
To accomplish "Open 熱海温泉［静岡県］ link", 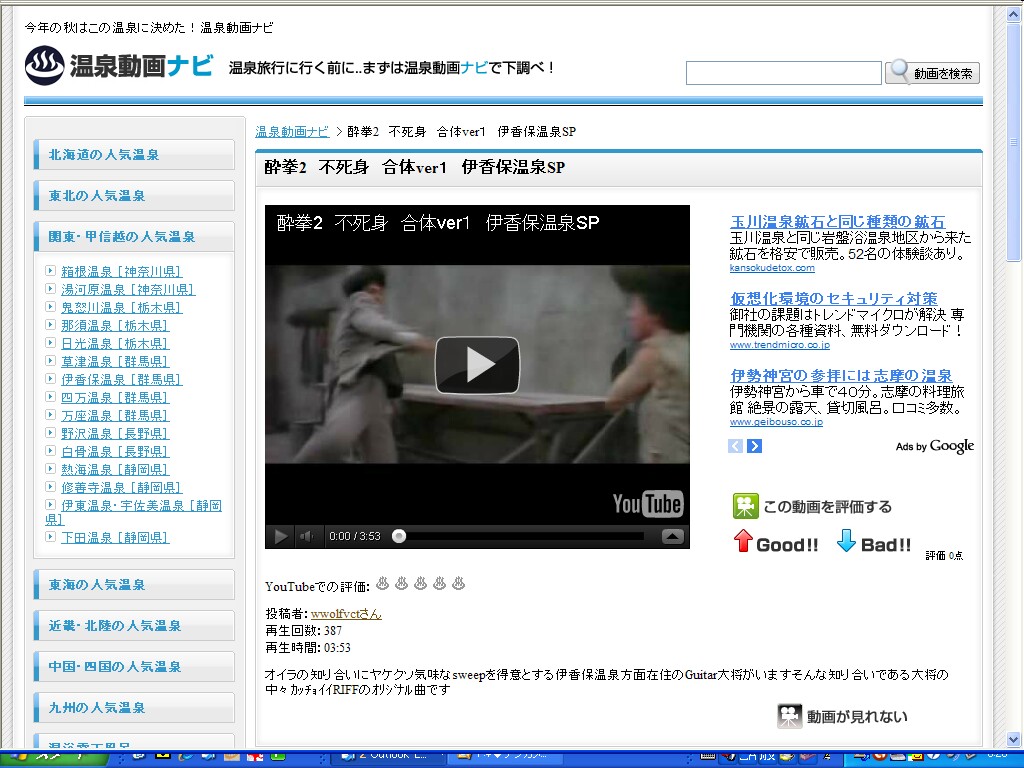I will (115, 470).
